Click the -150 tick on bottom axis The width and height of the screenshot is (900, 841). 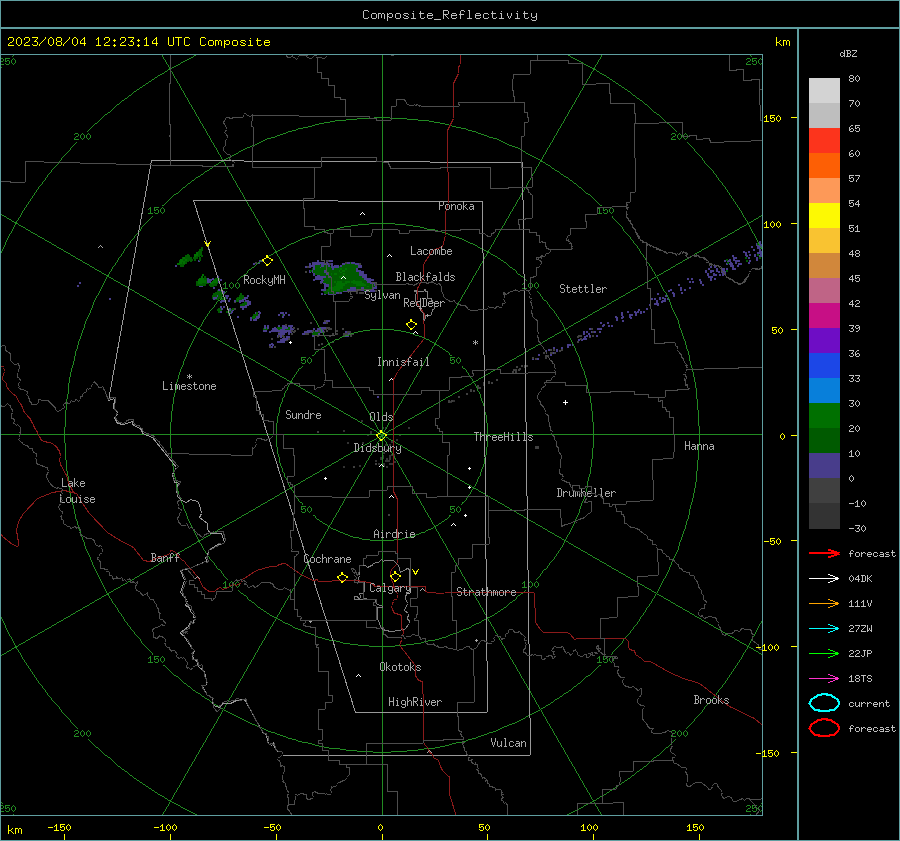59,827
